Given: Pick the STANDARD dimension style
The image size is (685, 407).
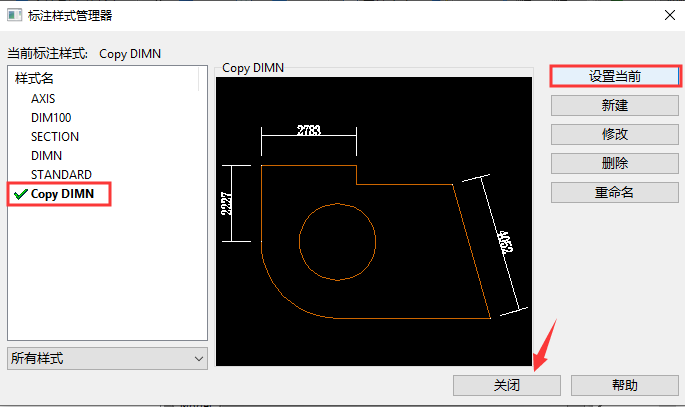Looking at the screenshot, I should [61, 175].
